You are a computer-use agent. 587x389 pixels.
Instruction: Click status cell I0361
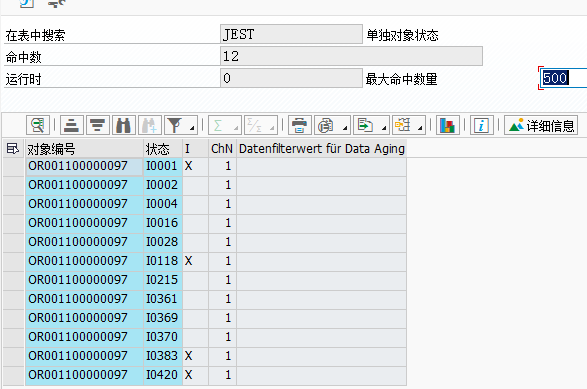[163, 299]
